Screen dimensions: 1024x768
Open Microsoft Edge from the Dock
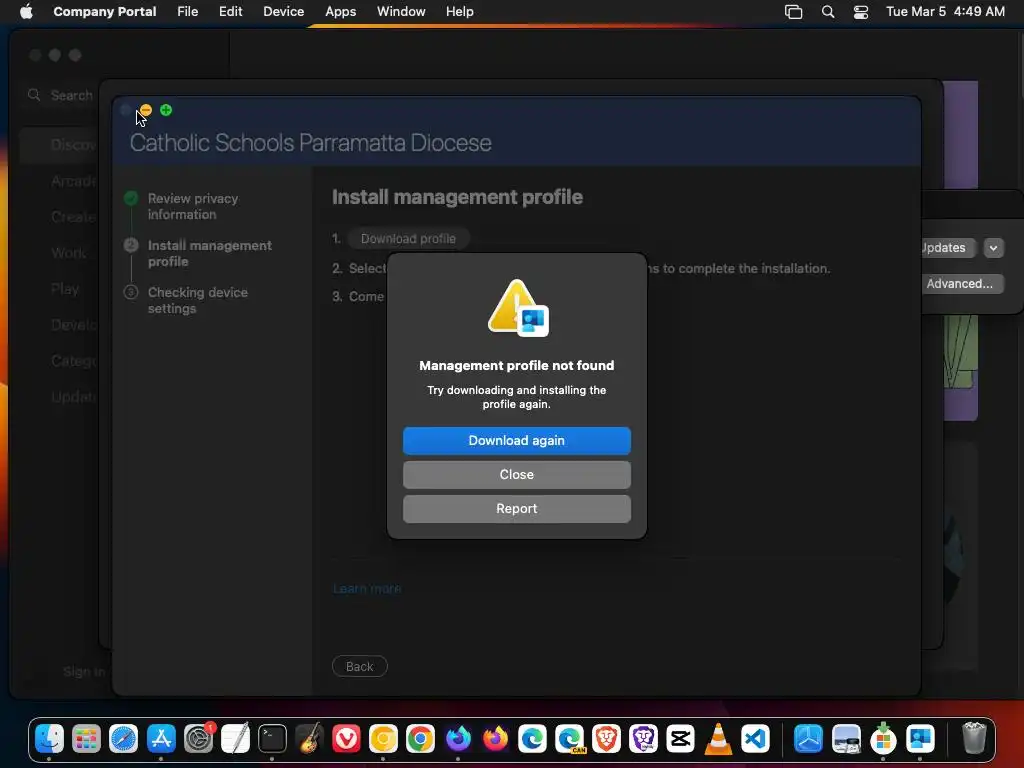pyautogui.click(x=532, y=739)
